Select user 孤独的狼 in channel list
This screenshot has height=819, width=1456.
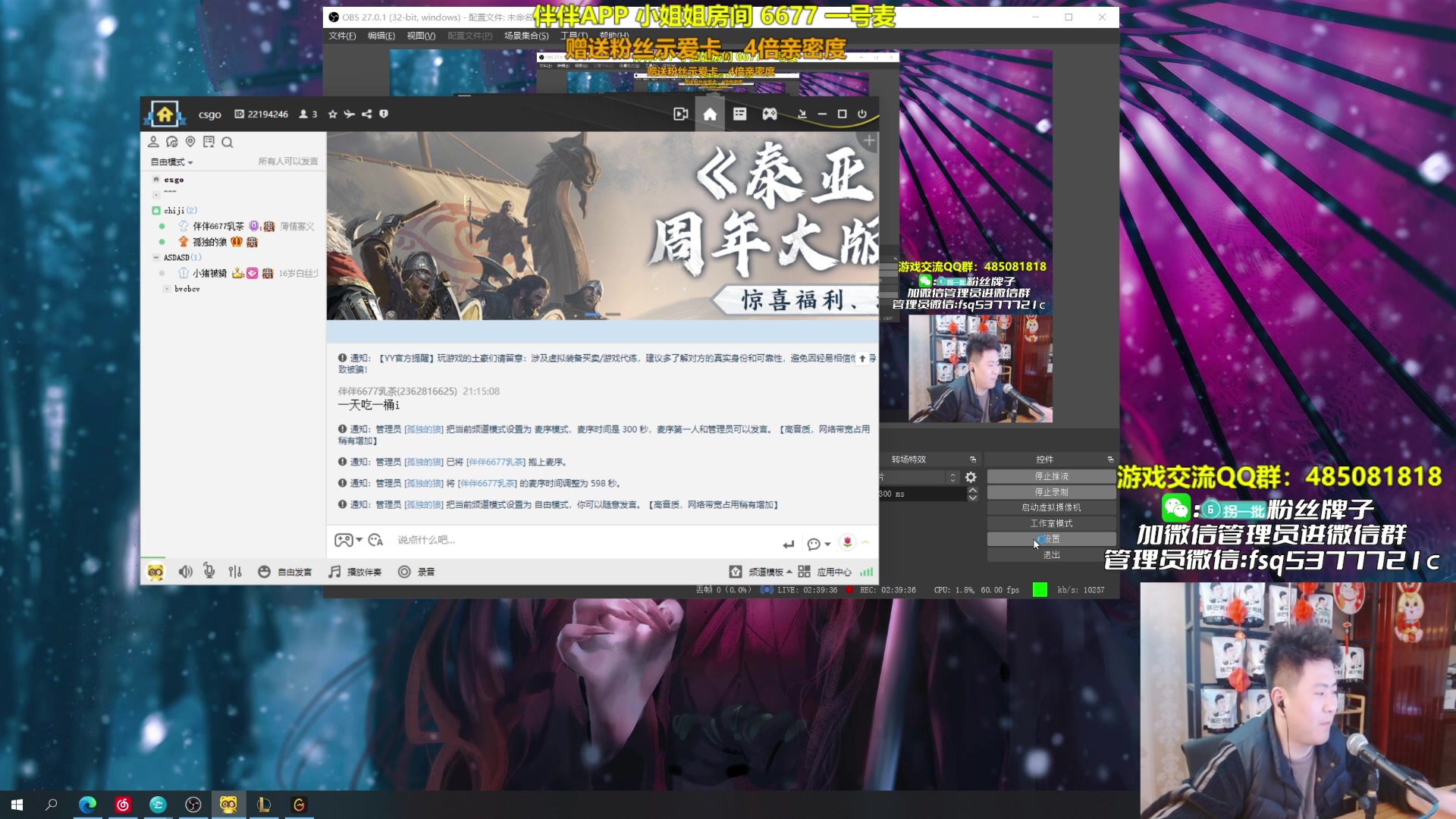click(x=209, y=242)
